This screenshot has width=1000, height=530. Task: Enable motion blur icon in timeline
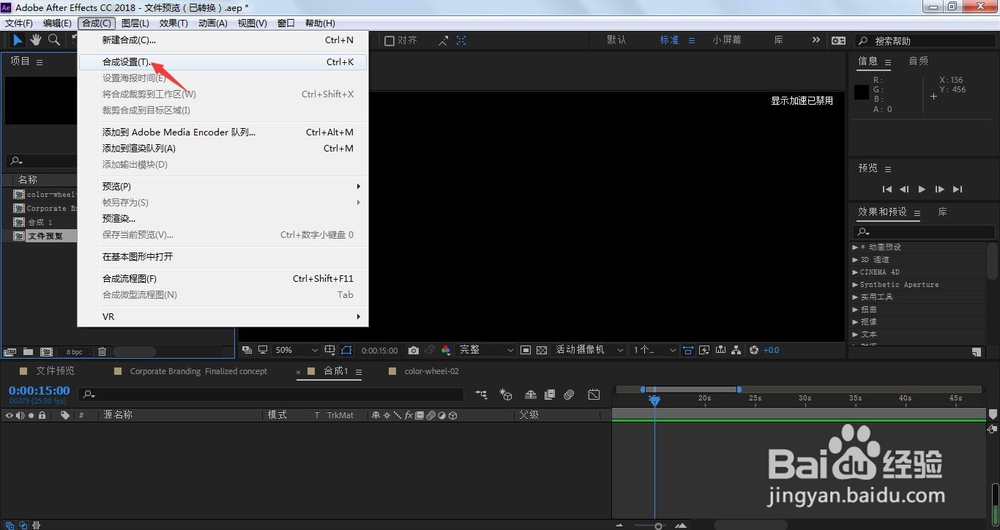click(x=569, y=395)
